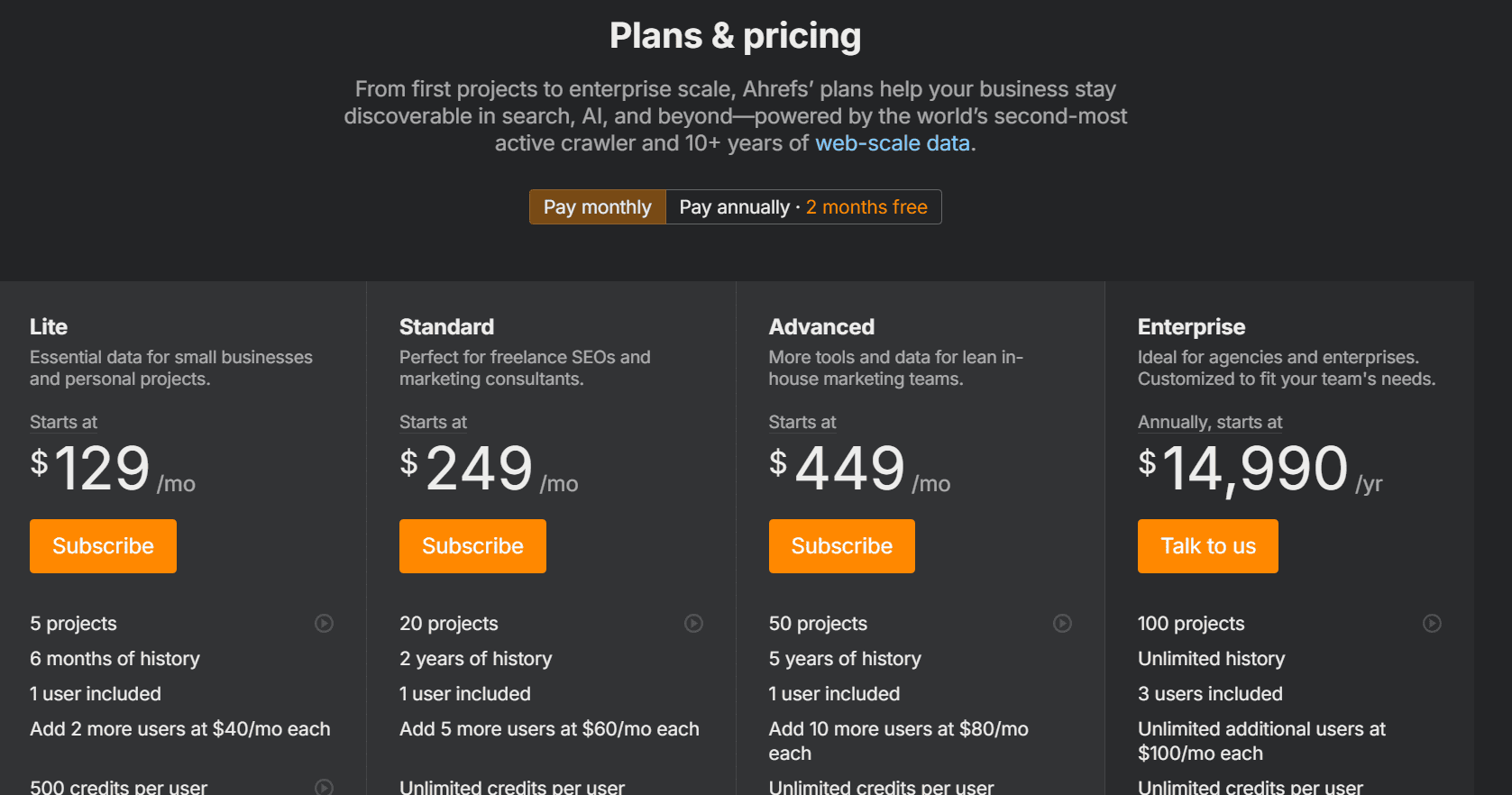Select Pay monthly billing option

597,206
